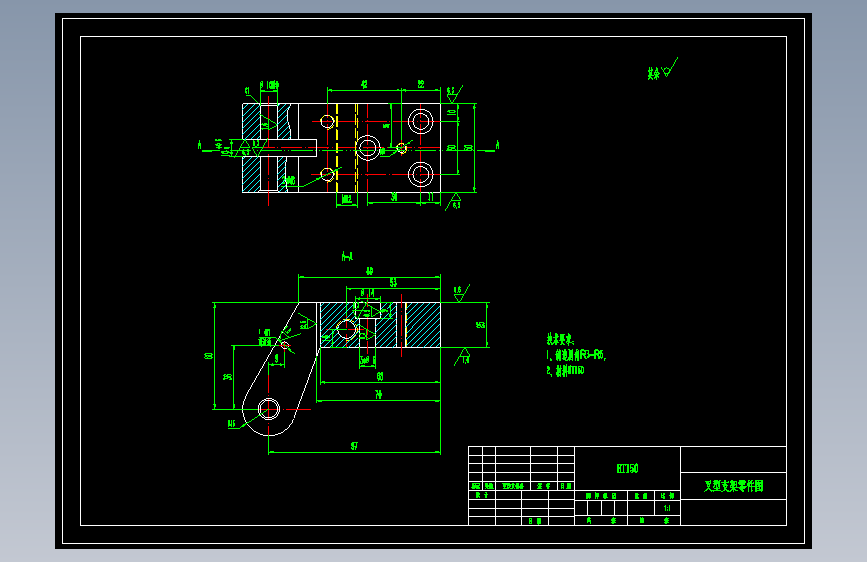Click the title text 叉型支架零件图

pos(733,486)
